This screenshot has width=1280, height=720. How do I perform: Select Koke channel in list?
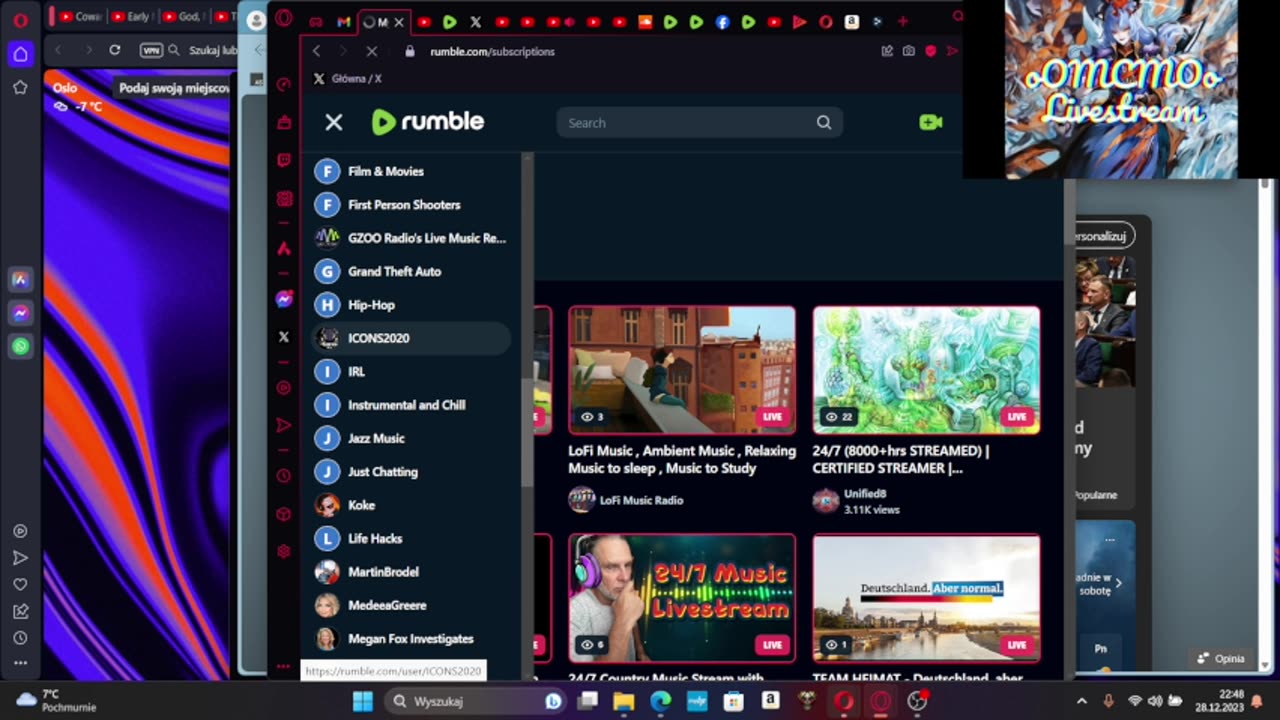(412, 505)
